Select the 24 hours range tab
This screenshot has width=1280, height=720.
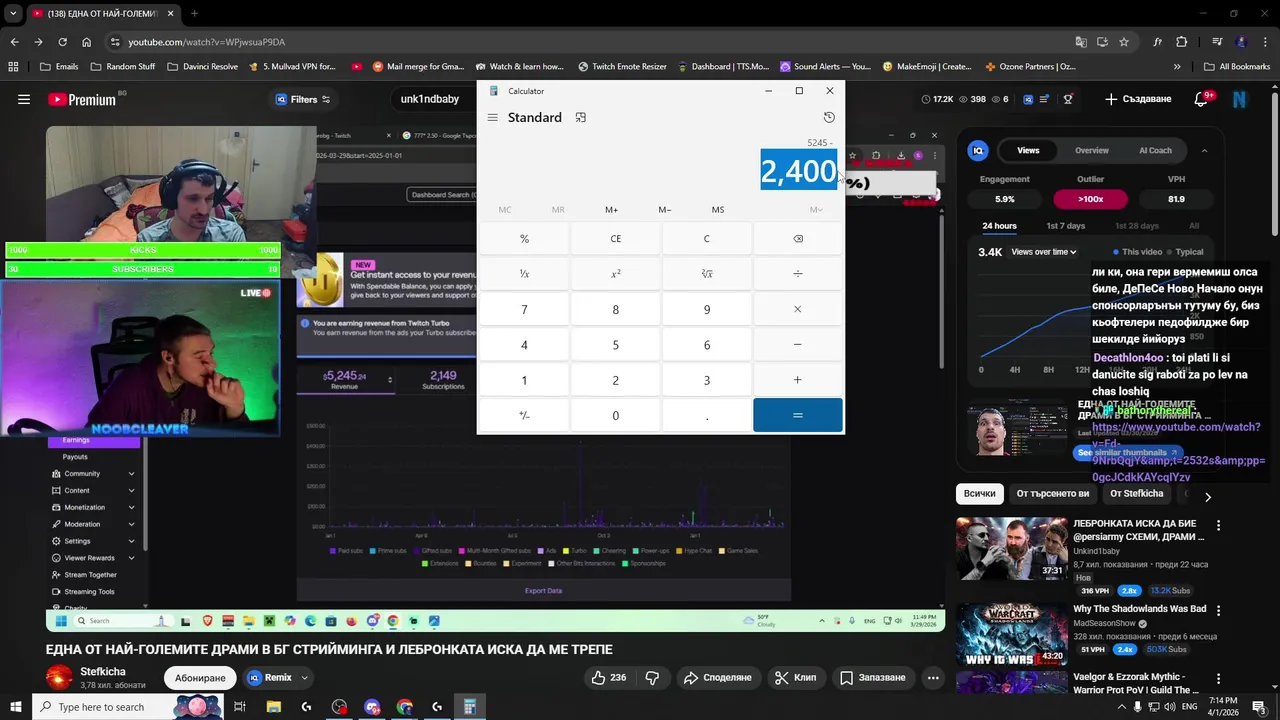999,226
